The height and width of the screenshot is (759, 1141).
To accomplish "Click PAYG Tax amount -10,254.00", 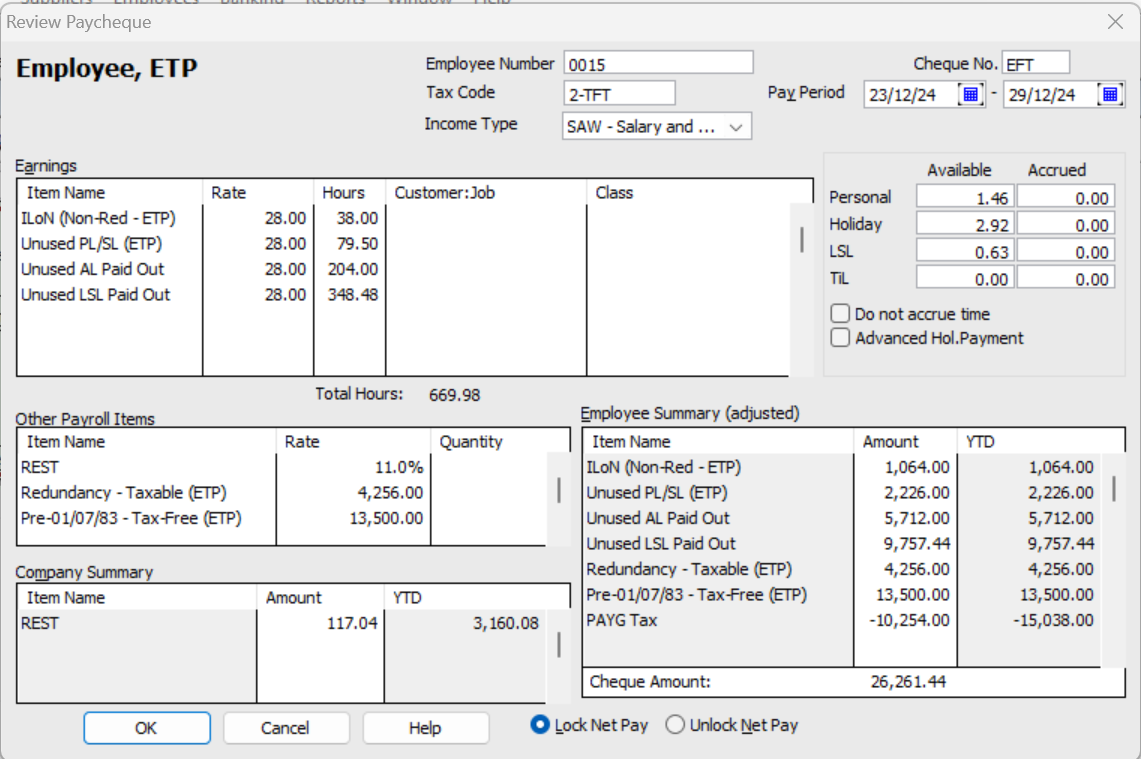I will click(x=910, y=620).
